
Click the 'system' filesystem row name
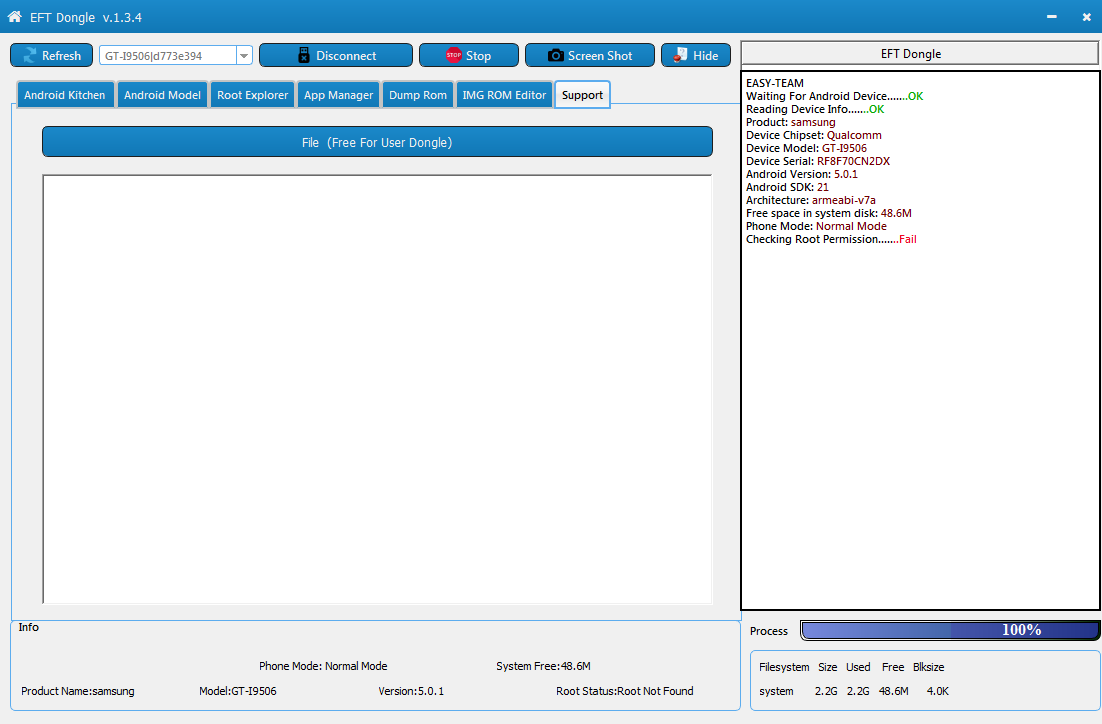pos(777,691)
